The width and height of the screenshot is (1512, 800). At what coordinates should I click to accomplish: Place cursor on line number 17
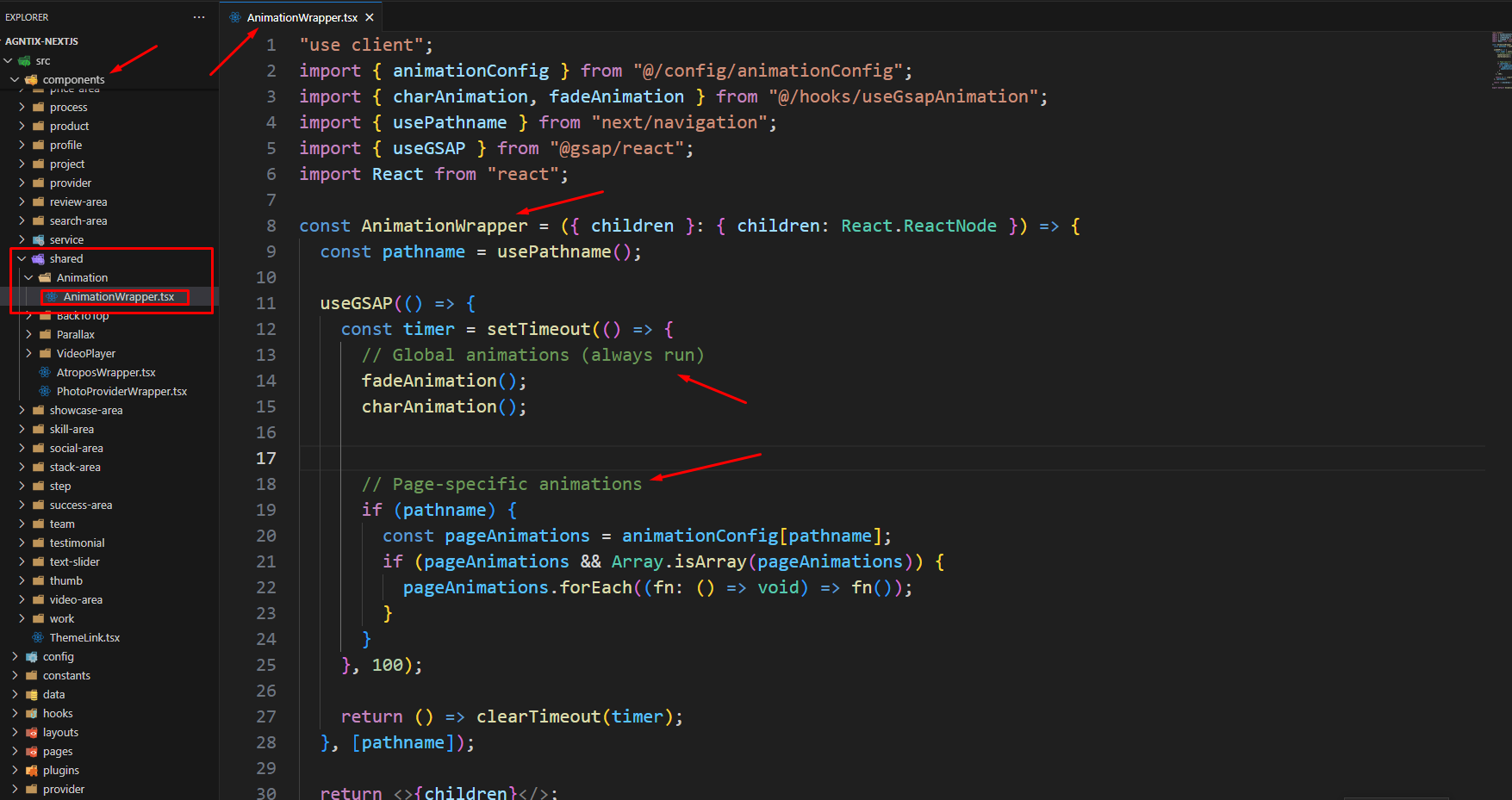[x=266, y=458]
